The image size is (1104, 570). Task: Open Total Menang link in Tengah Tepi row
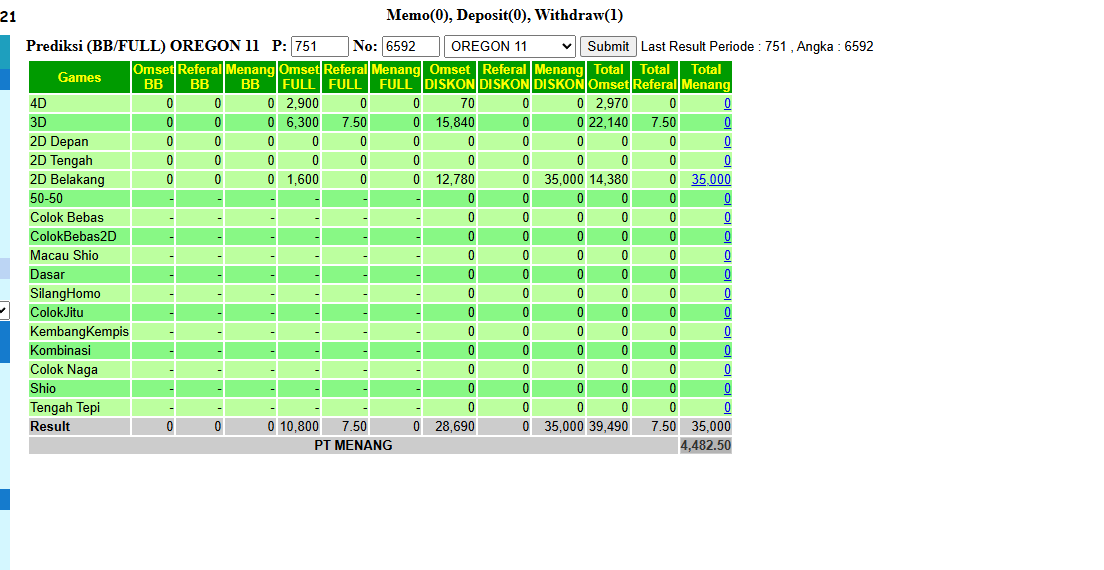coord(727,407)
